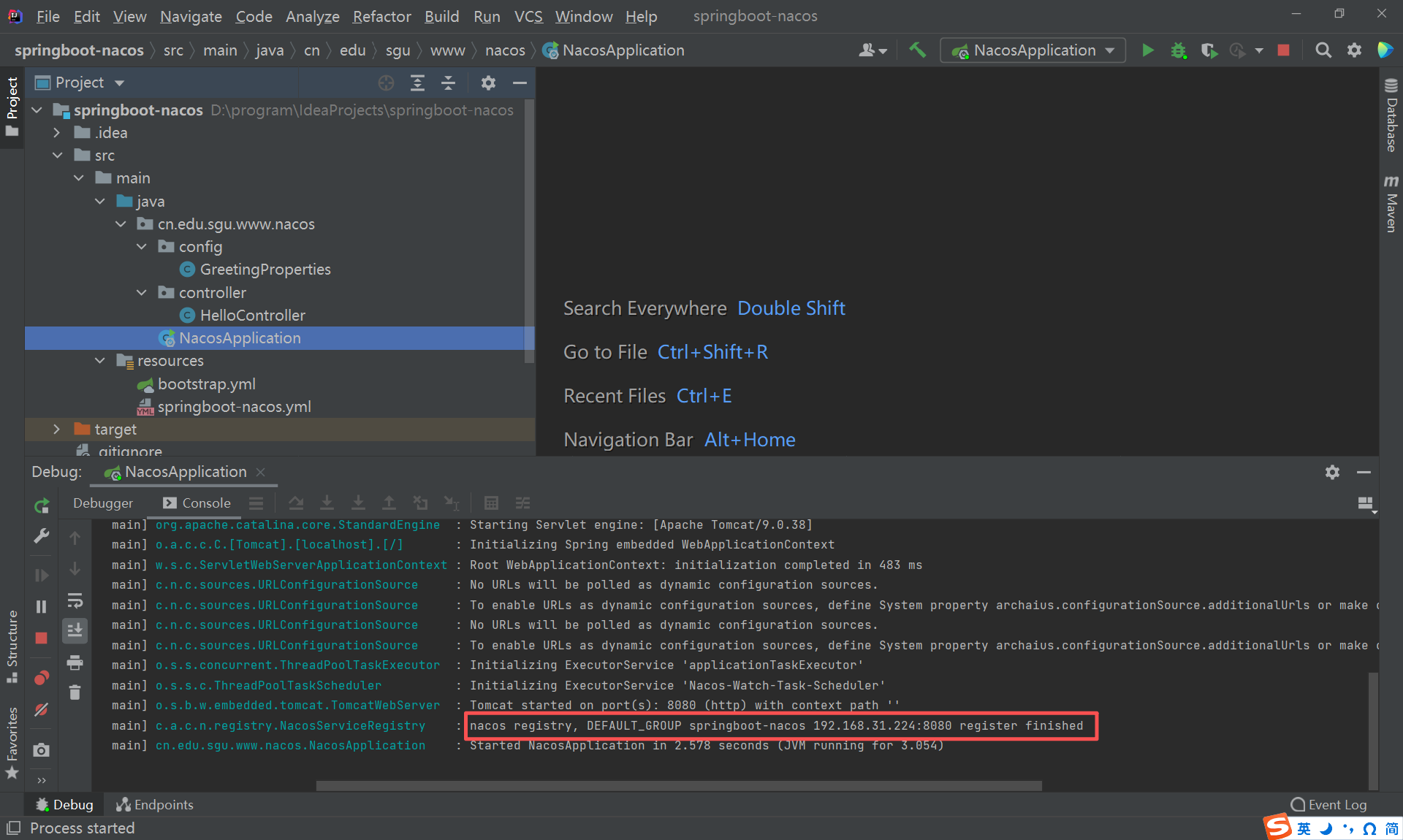Switch to the Debugger tab

103,503
